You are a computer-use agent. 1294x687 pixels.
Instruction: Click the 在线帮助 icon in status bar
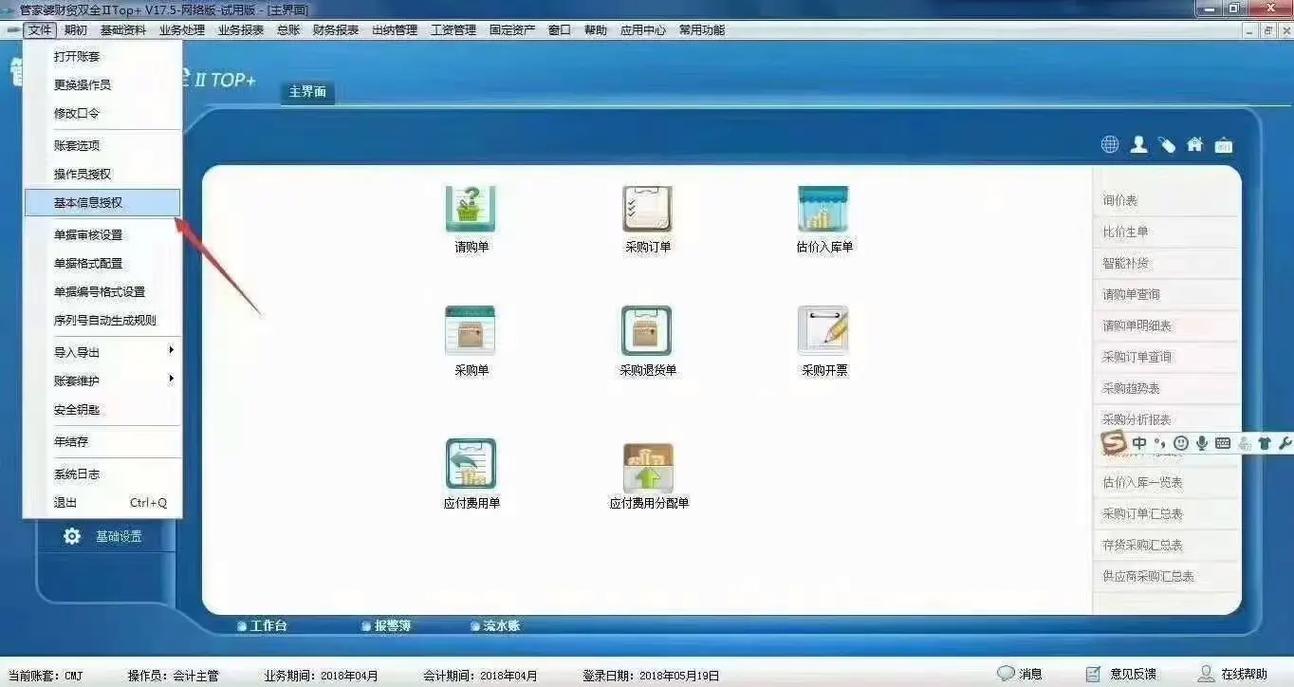point(1206,674)
